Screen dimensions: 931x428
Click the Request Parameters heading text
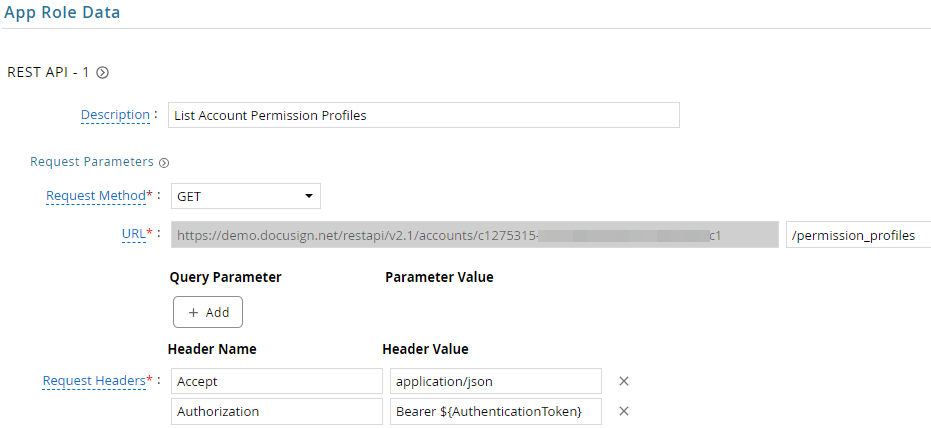(x=92, y=161)
